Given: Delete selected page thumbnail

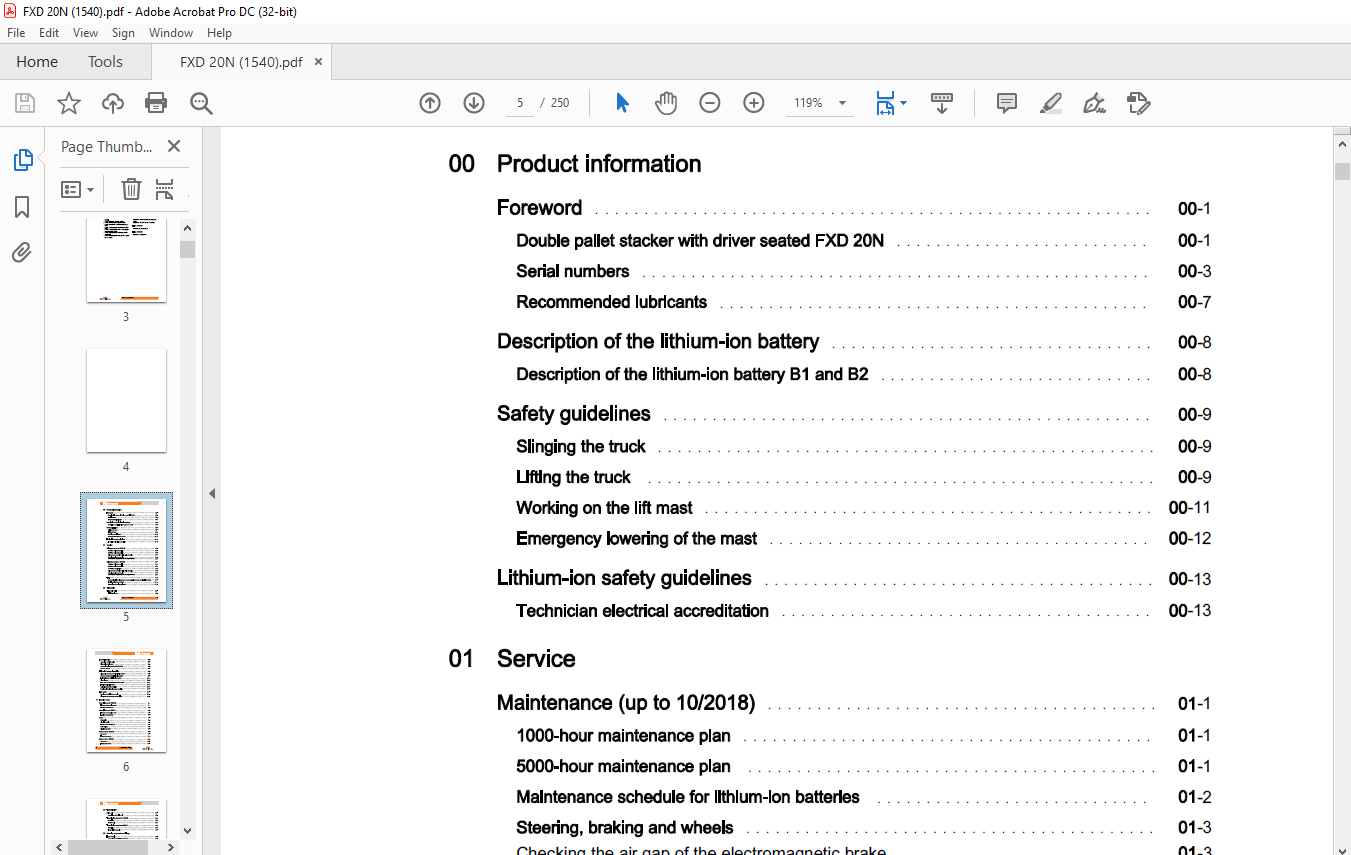Looking at the screenshot, I should (x=131, y=189).
